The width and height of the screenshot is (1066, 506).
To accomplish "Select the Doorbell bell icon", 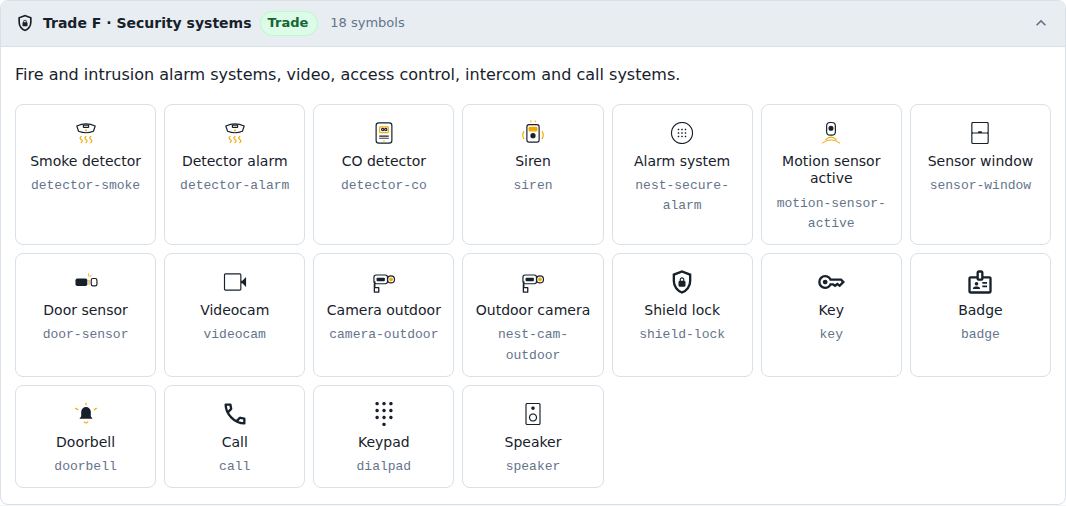I will (x=86, y=414).
